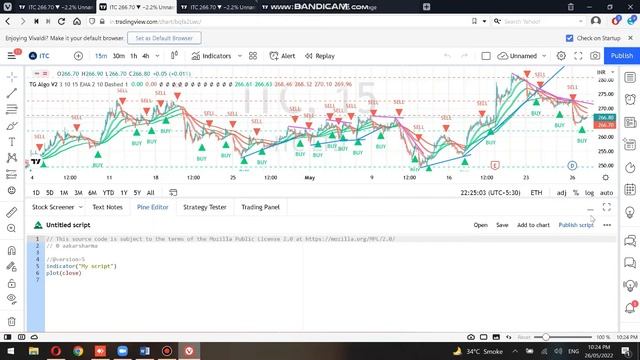
Task: Select the crosshair cursor tool
Action: point(12,77)
